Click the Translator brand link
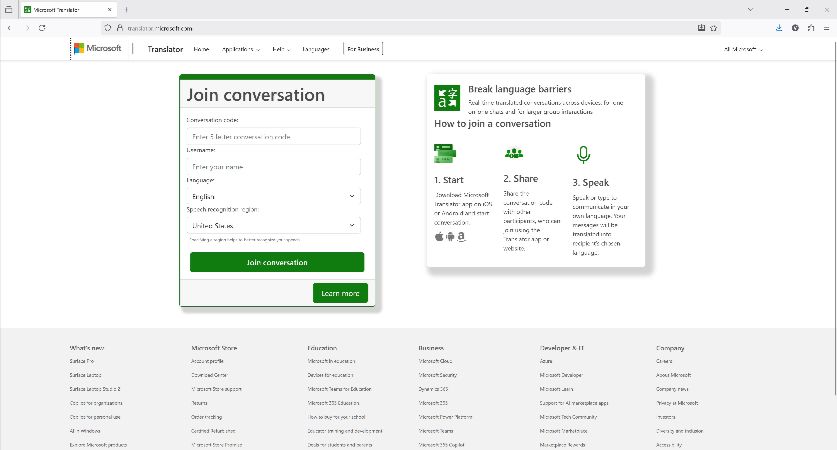The height and width of the screenshot is (450, 837). point(165,49)
